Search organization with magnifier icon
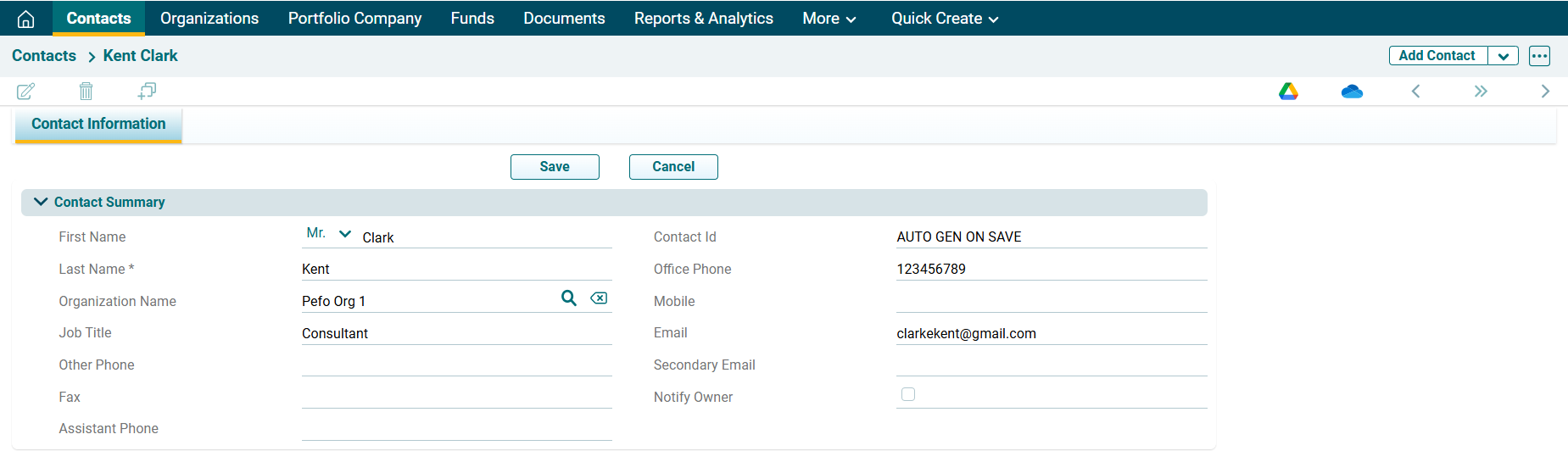The width and height of the screenshot is (1568, 451). (569, 298)
